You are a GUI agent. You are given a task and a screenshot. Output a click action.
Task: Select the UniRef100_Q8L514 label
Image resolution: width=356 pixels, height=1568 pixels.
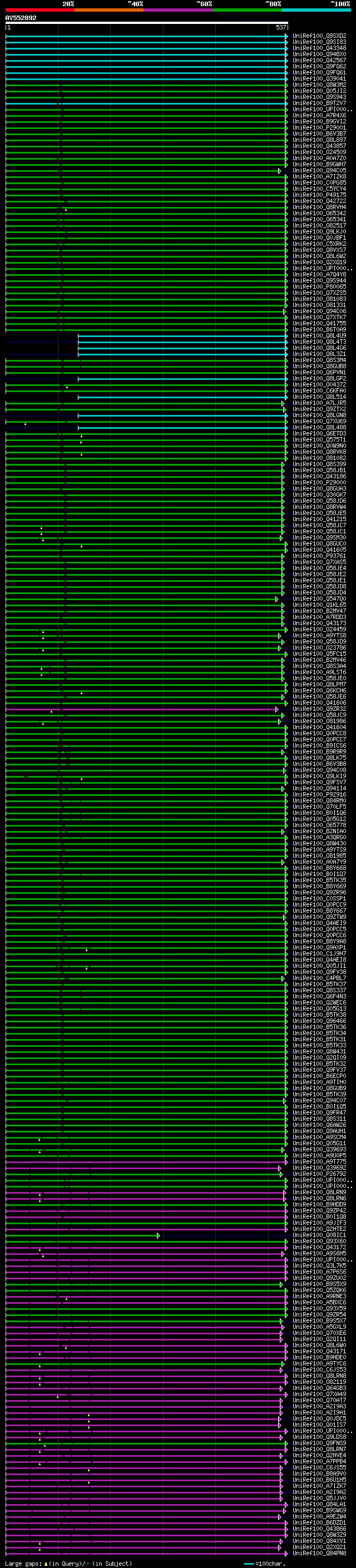point(319,397)
